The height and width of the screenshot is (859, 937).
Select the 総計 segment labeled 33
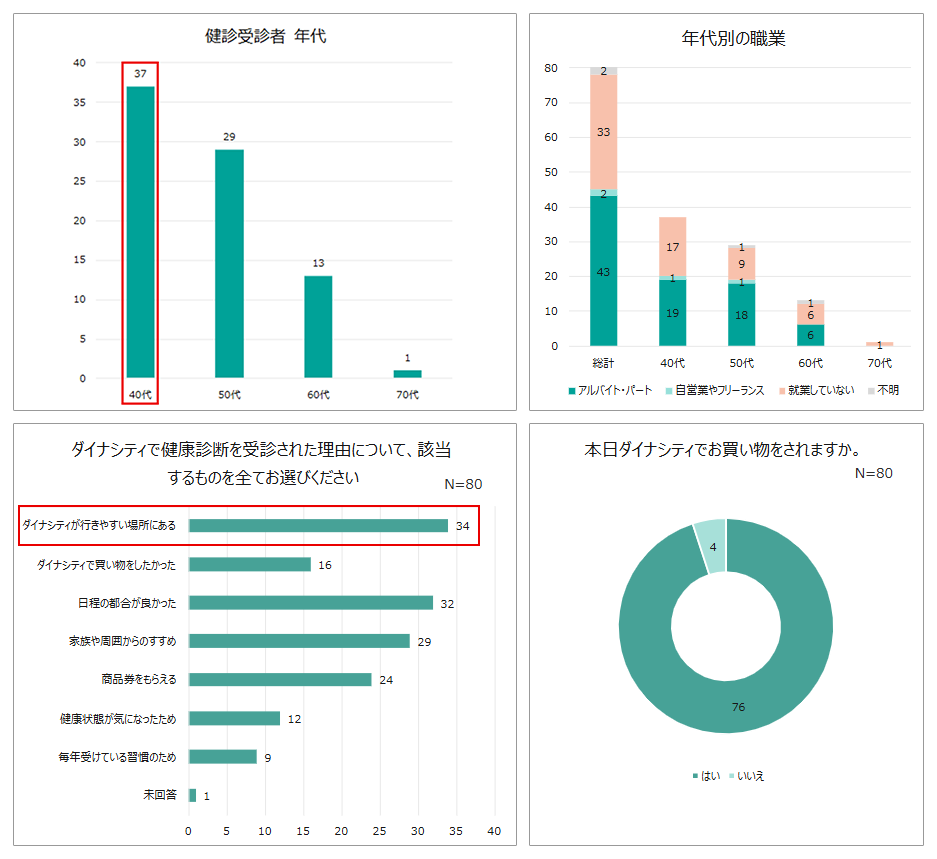tap(603, 132)
